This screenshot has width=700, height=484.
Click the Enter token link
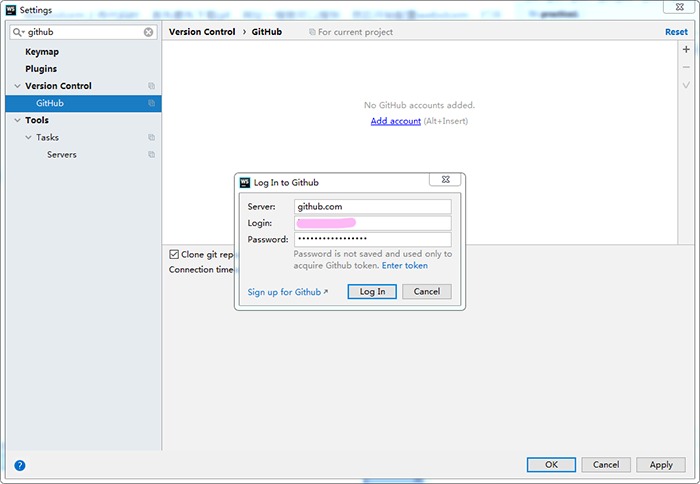404,266
